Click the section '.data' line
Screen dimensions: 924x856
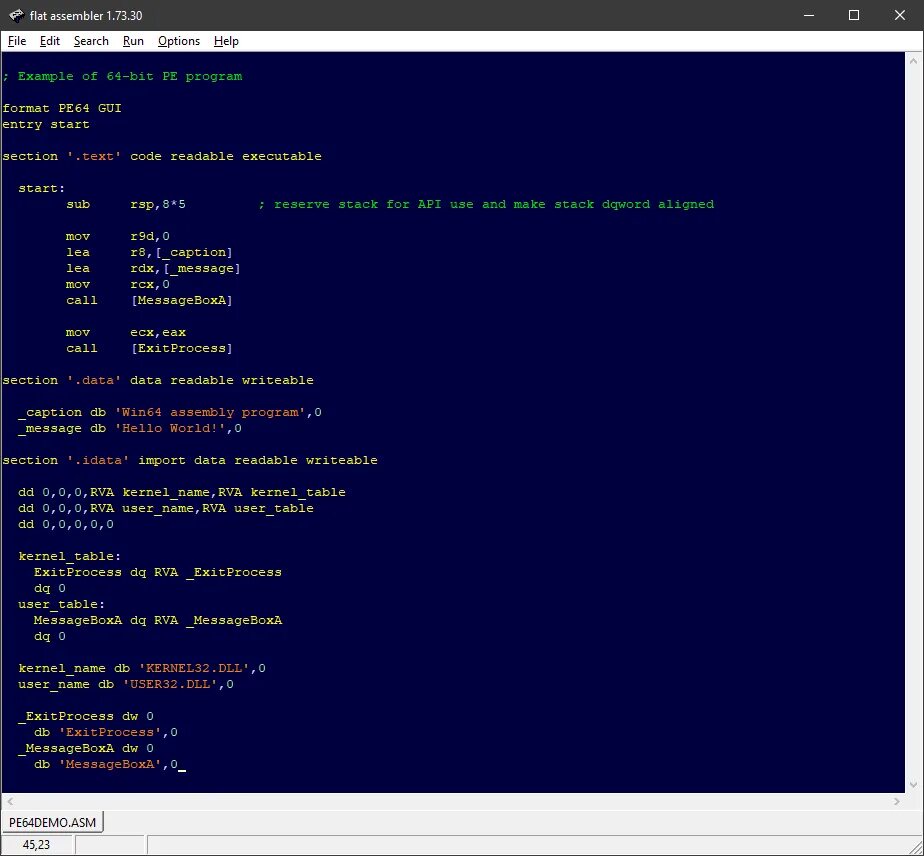(x=158, y=381)
